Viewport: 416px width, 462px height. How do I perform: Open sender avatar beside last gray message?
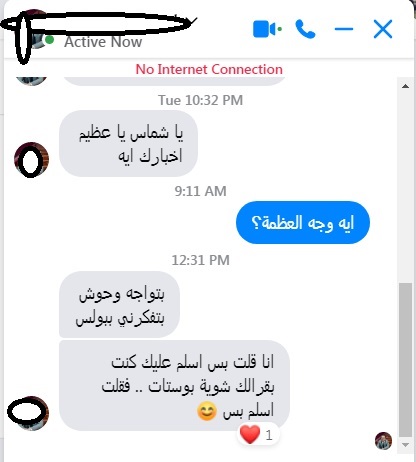tap(29, 413)
